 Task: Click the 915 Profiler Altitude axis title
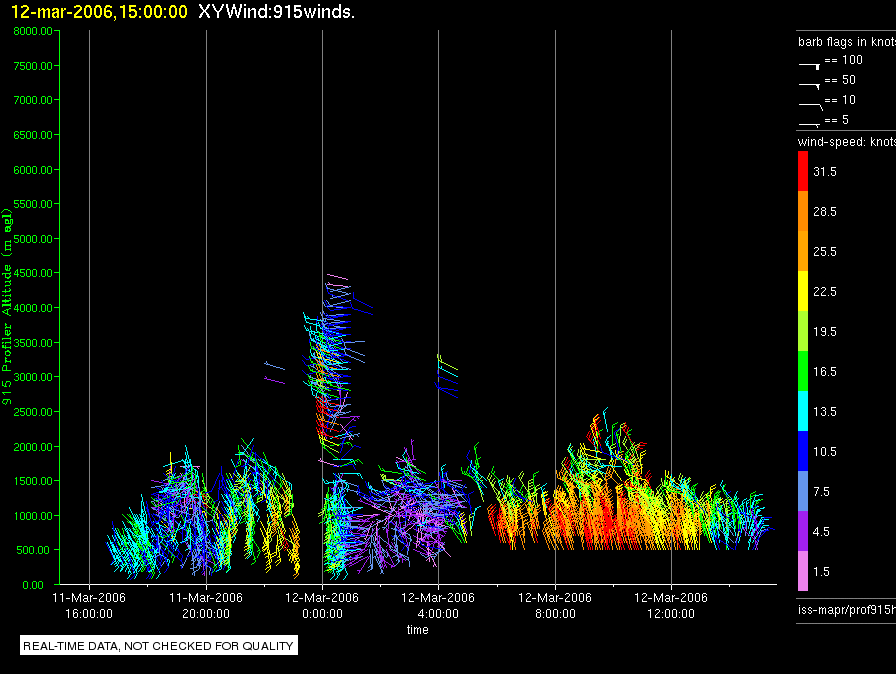[x=7, y=307]
